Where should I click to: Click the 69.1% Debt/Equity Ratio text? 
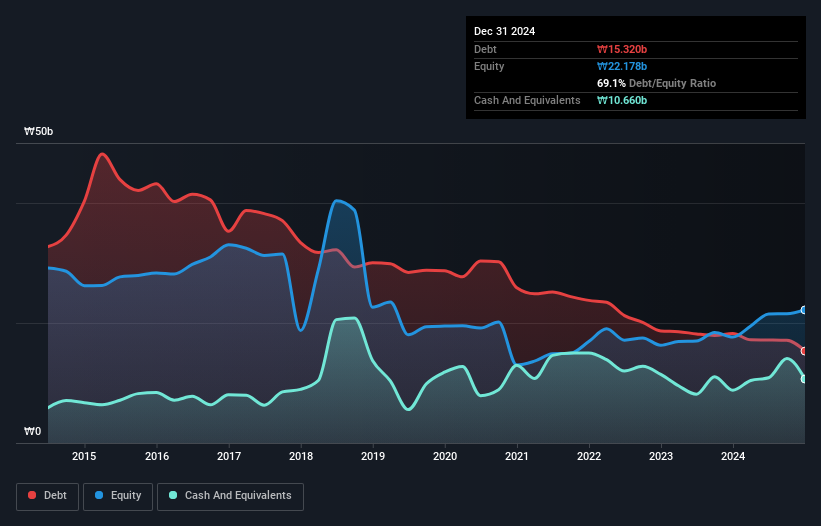pos(656,83)
